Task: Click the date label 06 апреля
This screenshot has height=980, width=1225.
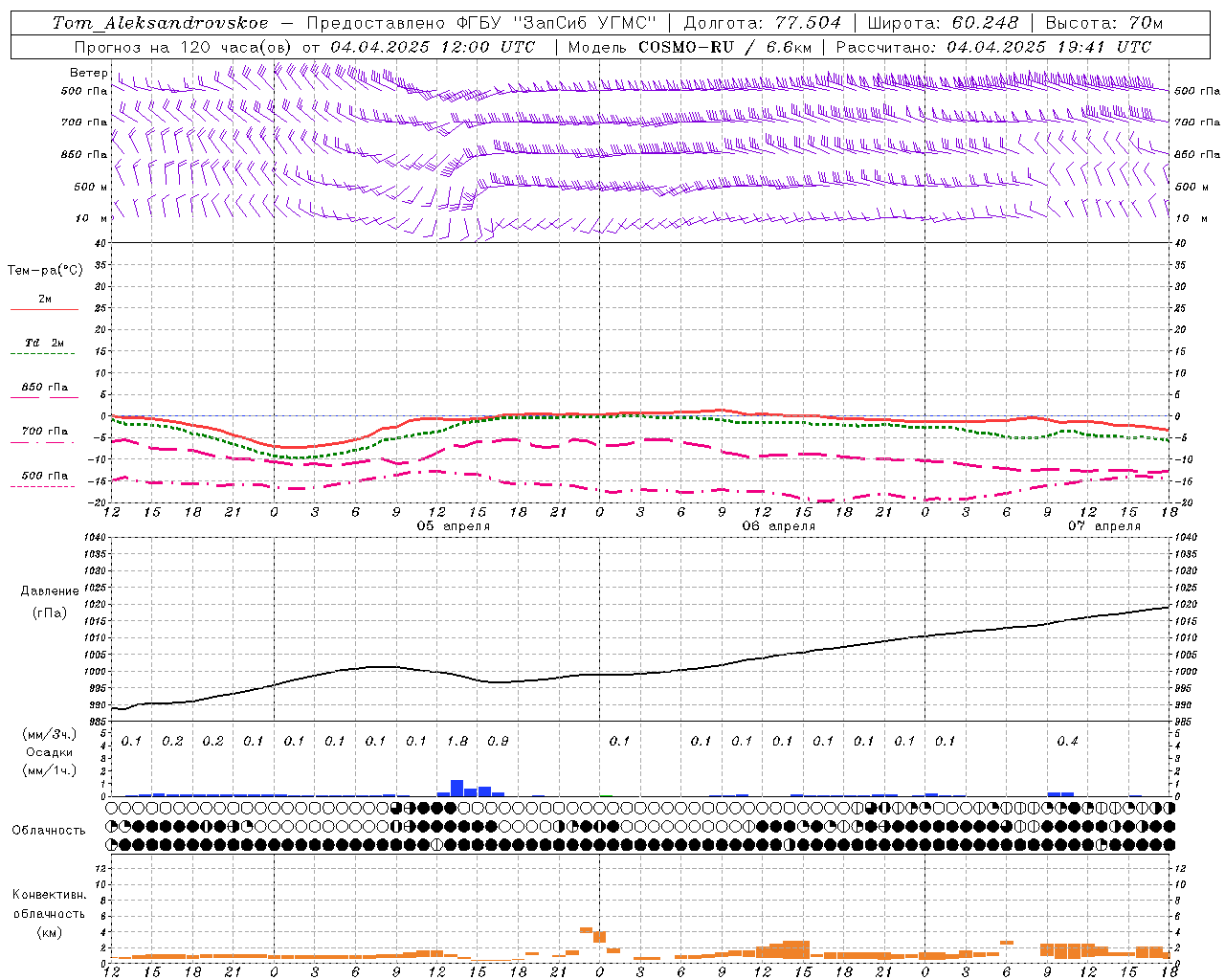Action: tap(778, 526)
